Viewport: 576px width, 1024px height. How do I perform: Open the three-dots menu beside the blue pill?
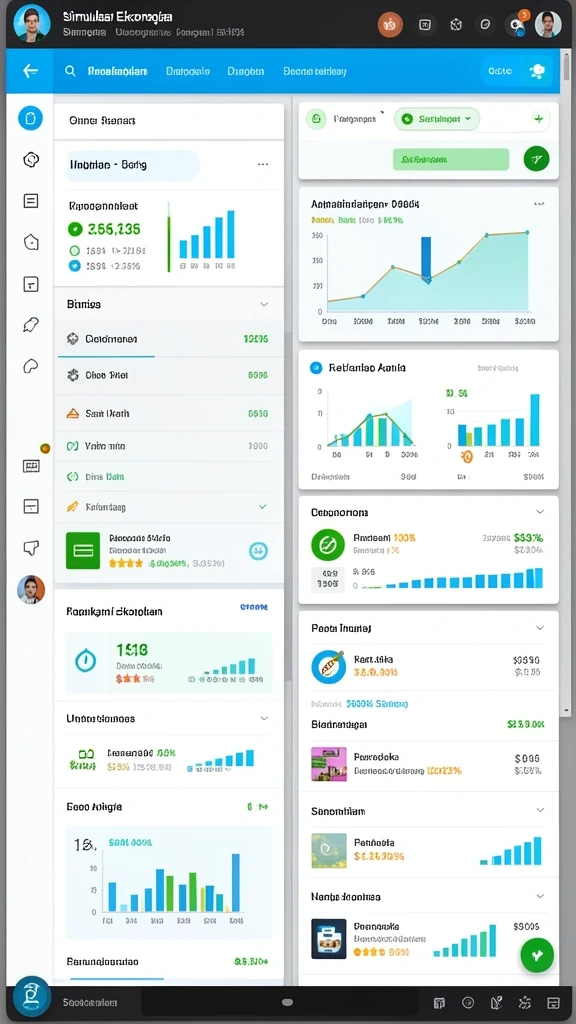coord(263,165)
